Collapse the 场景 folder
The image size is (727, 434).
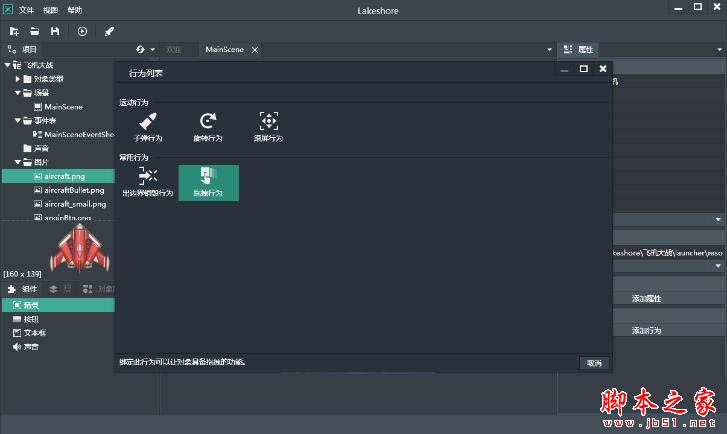(18, 93)
